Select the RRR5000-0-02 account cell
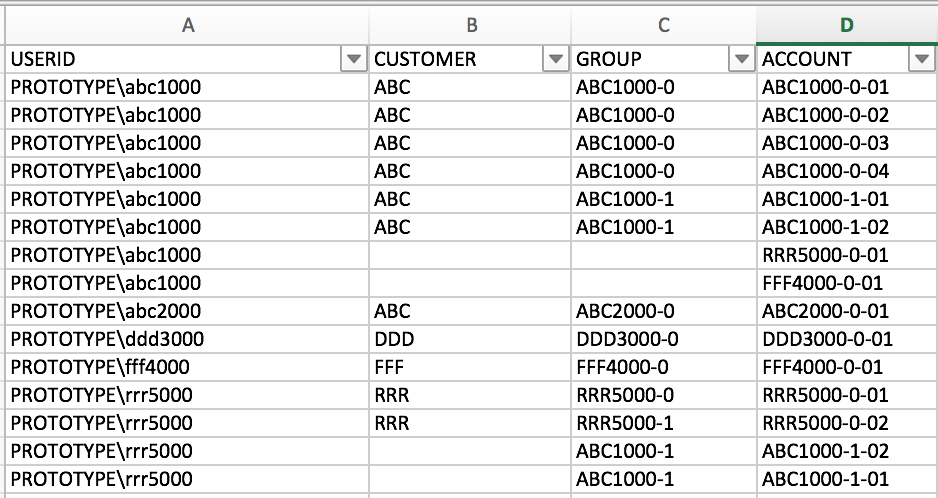Image resolution: width=938 pixels, height=498 pixels. (825, 423)
